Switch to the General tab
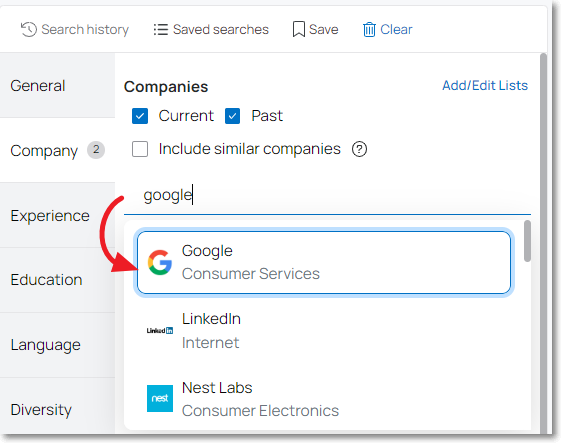The image size is (561, 443). click(57, 86)
